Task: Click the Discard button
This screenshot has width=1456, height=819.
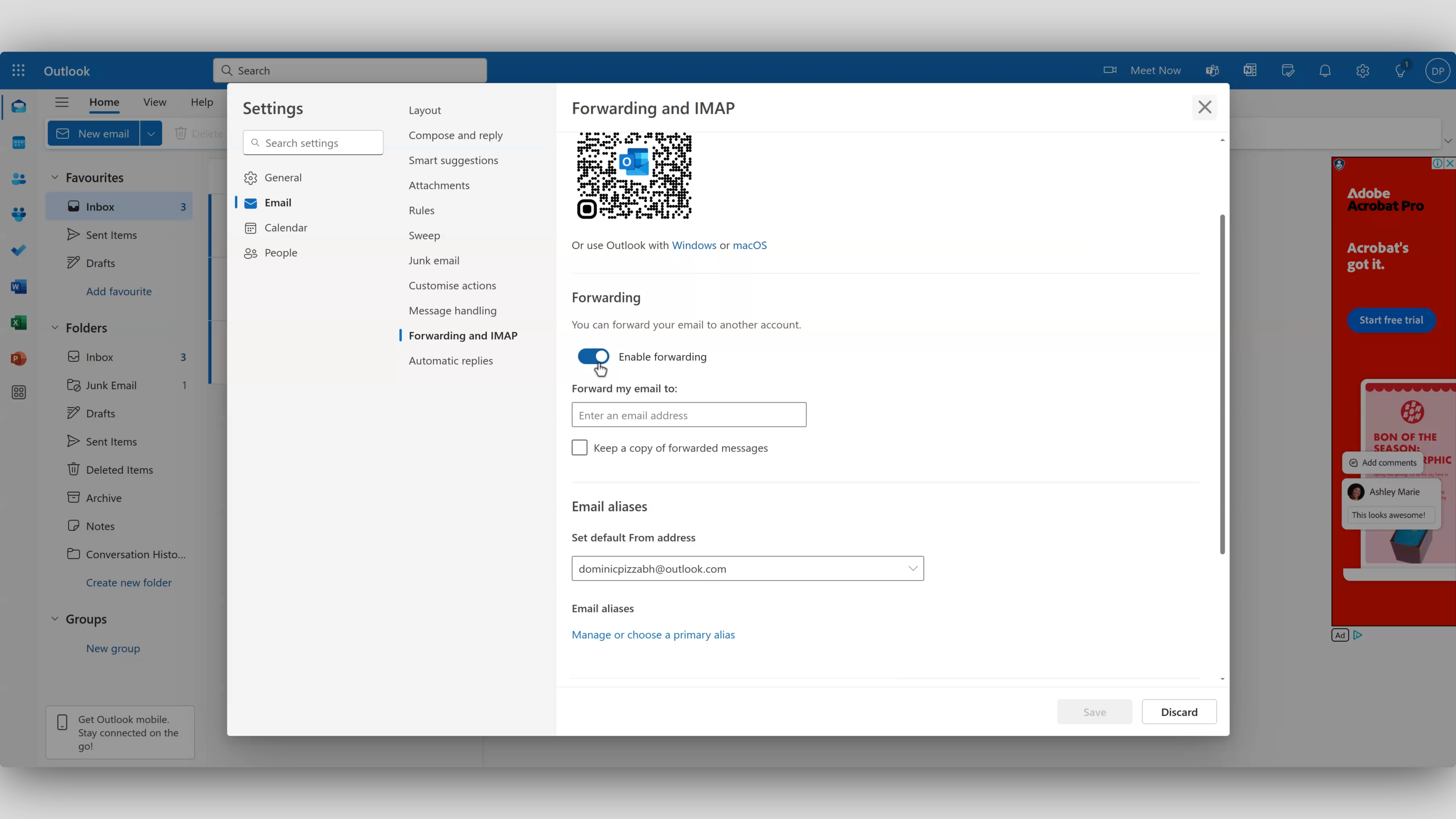Action: (x=1179, y=712)
